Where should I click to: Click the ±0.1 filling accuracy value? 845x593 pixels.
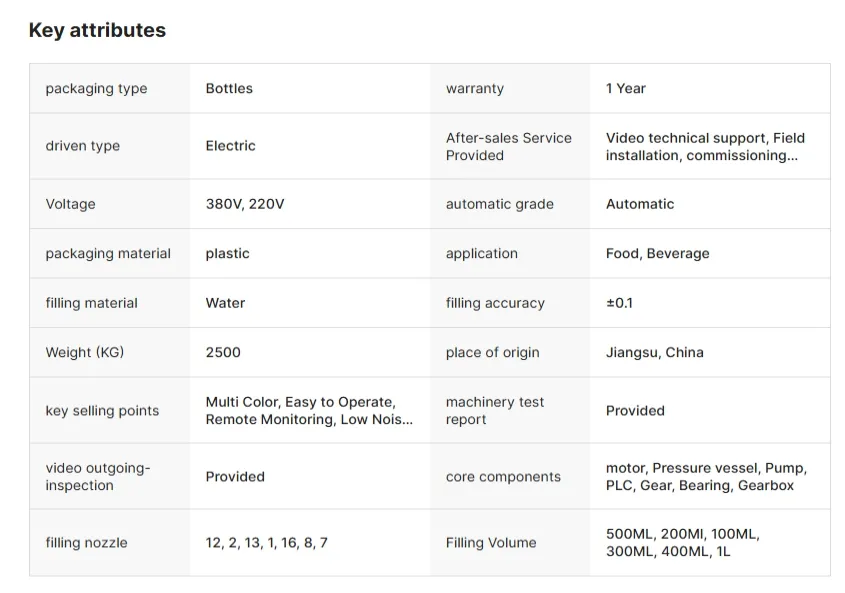[619, 303]
